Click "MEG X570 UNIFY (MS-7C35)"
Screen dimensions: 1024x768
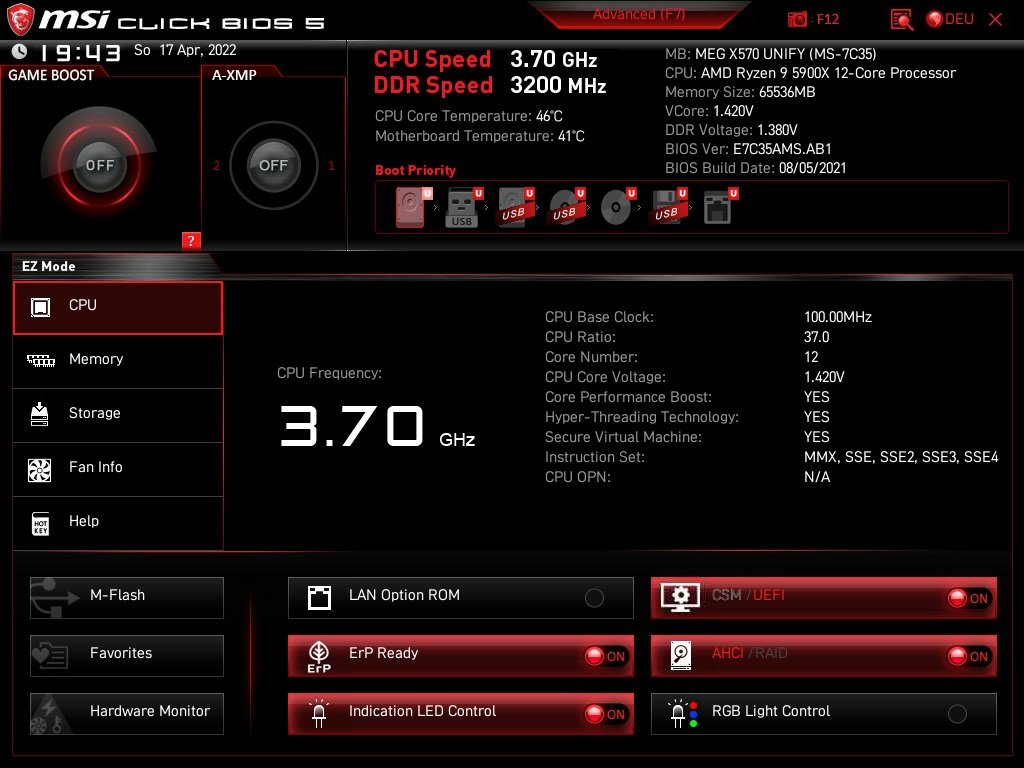(x=786, y=54)
